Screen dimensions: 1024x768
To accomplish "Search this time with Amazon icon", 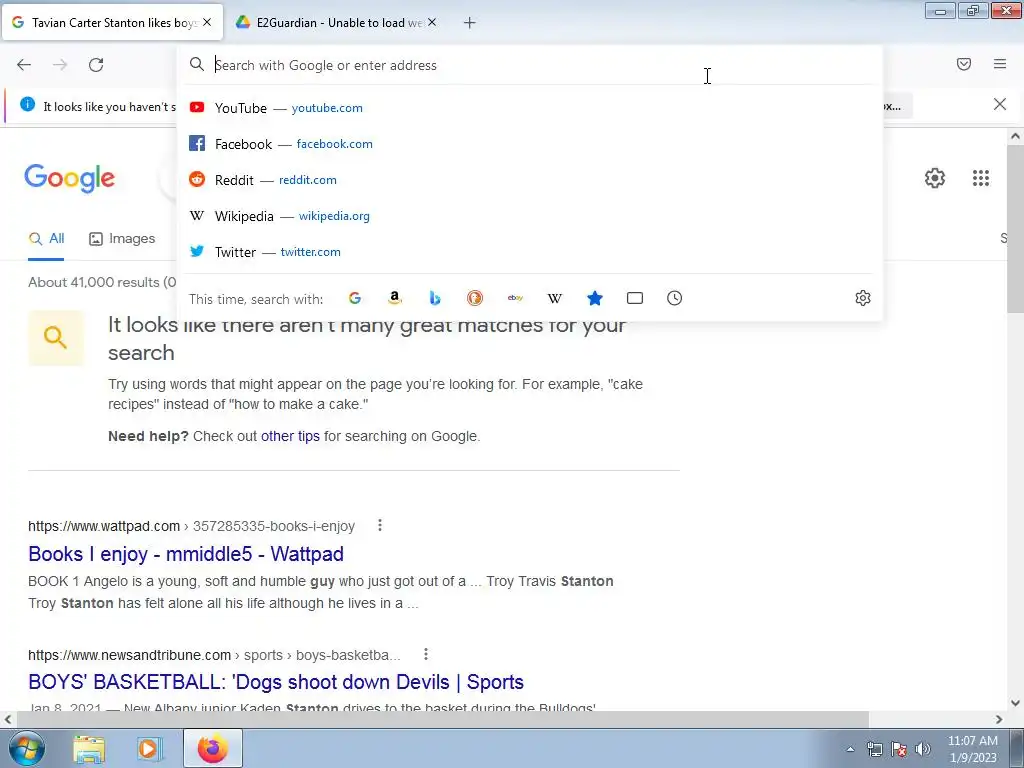I will tap(394, 298).
